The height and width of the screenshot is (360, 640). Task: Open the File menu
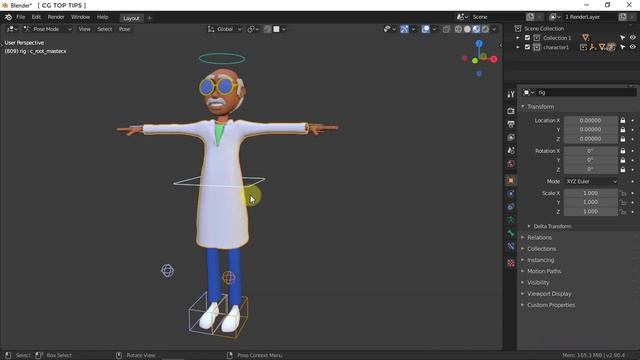(x=20, y=17)
